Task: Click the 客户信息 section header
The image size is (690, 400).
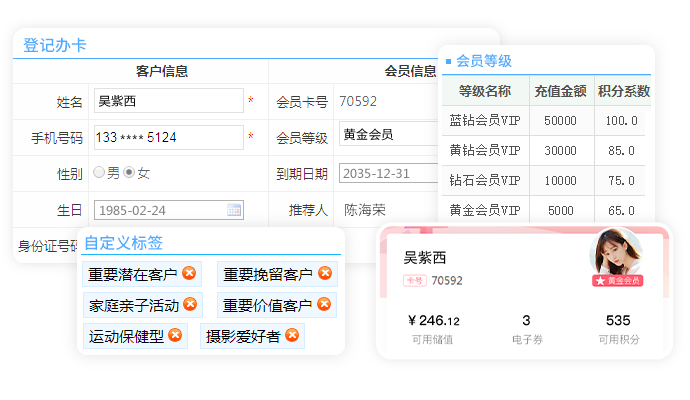Action: click(161, 71)
